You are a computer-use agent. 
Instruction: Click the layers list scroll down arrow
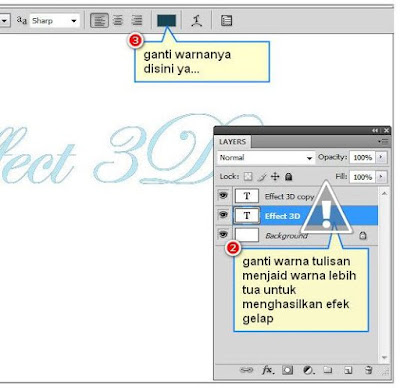coord(384,358)
